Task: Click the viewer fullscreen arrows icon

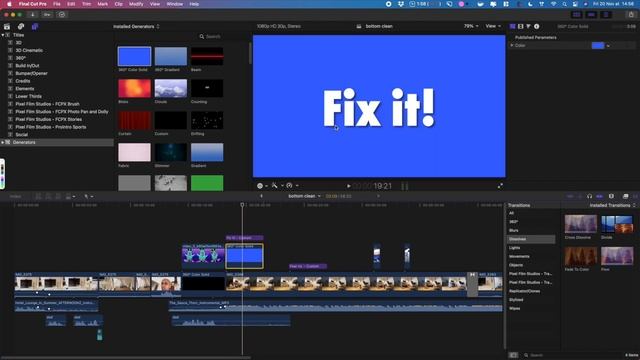Action: 500,186
